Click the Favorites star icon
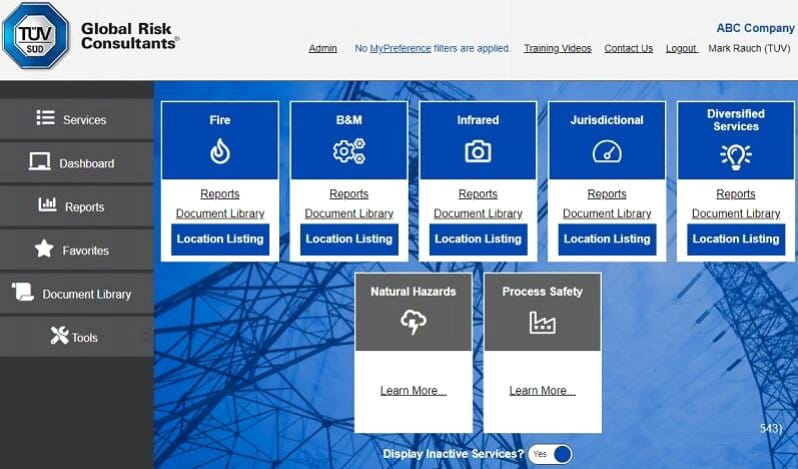The height and width of the screenshot is (469, 798). (44, 248)
